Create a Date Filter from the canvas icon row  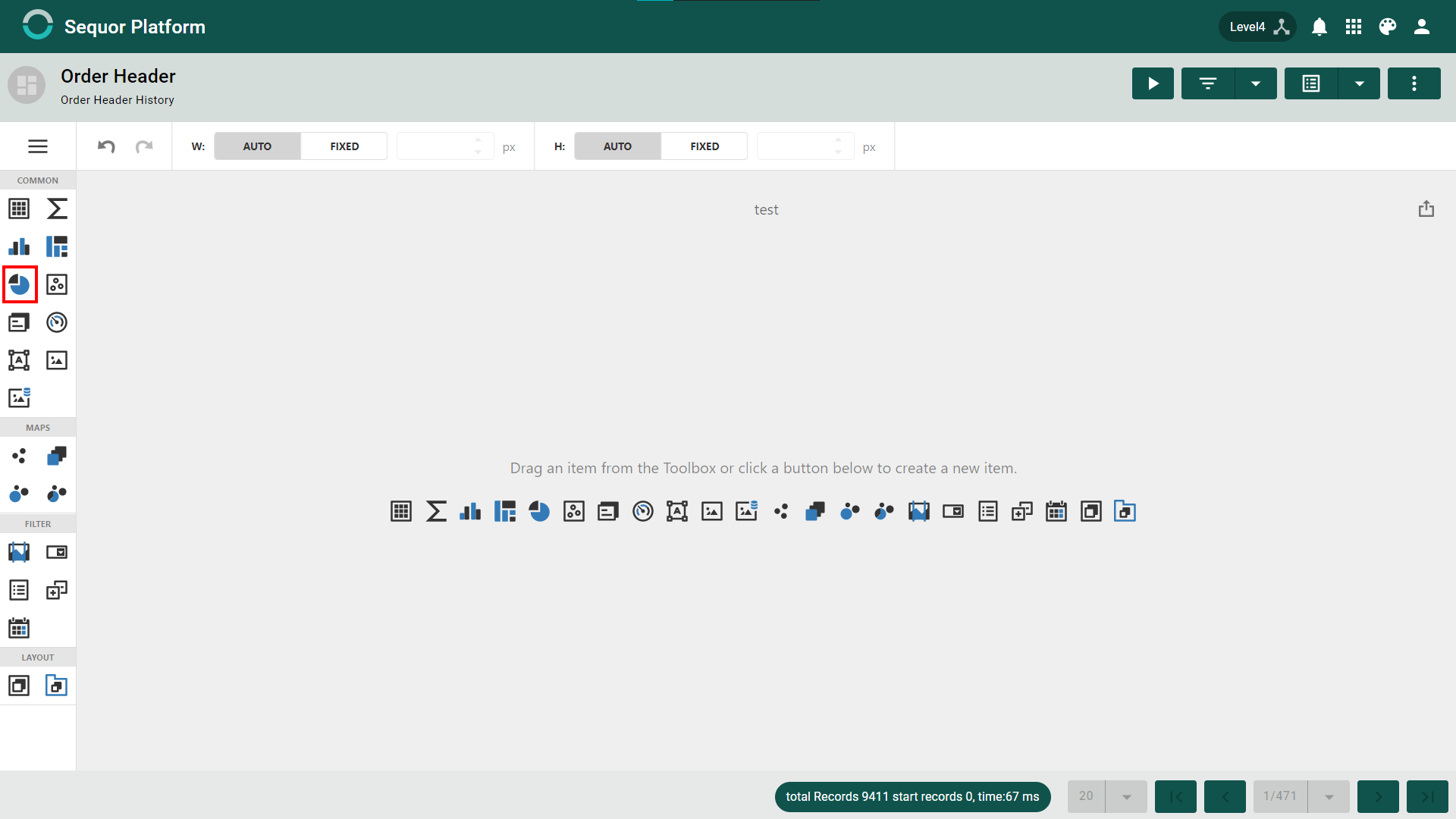point(1056,511)
